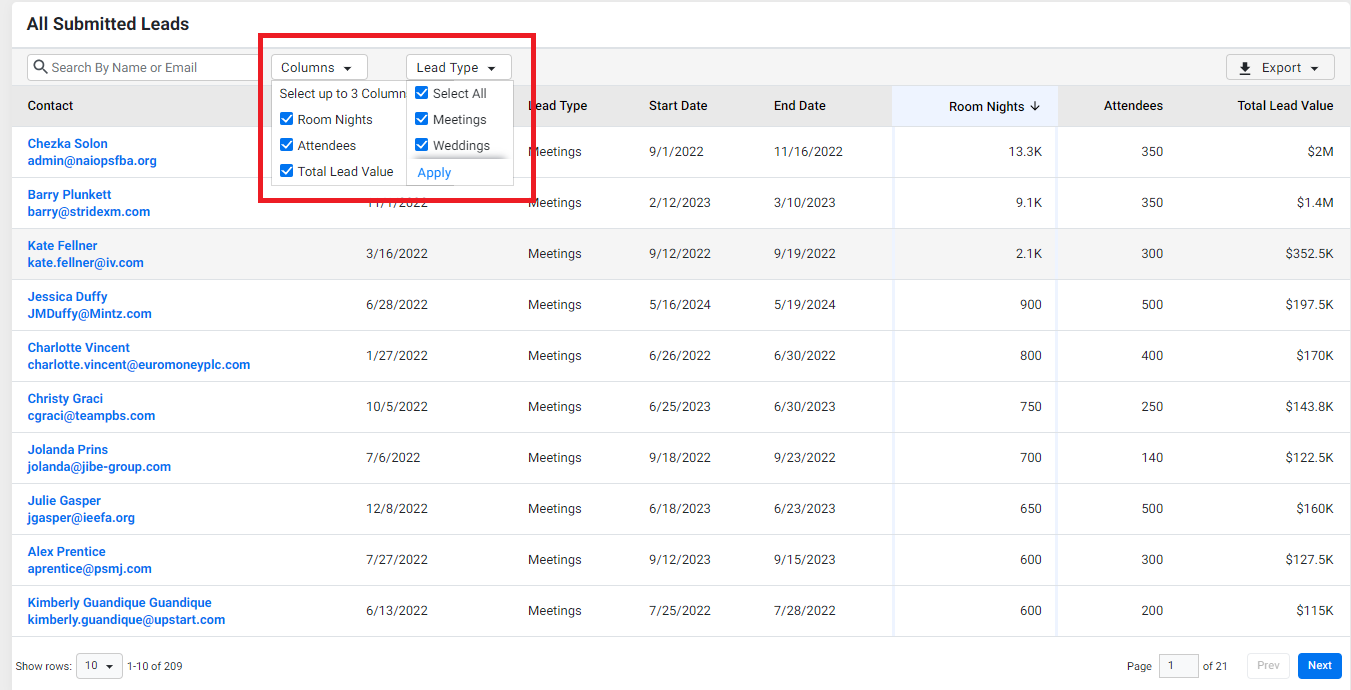This screenshot has width=1351, height=690.
Task: Click the 7/28/2022 end date cell
Action: 805,611
